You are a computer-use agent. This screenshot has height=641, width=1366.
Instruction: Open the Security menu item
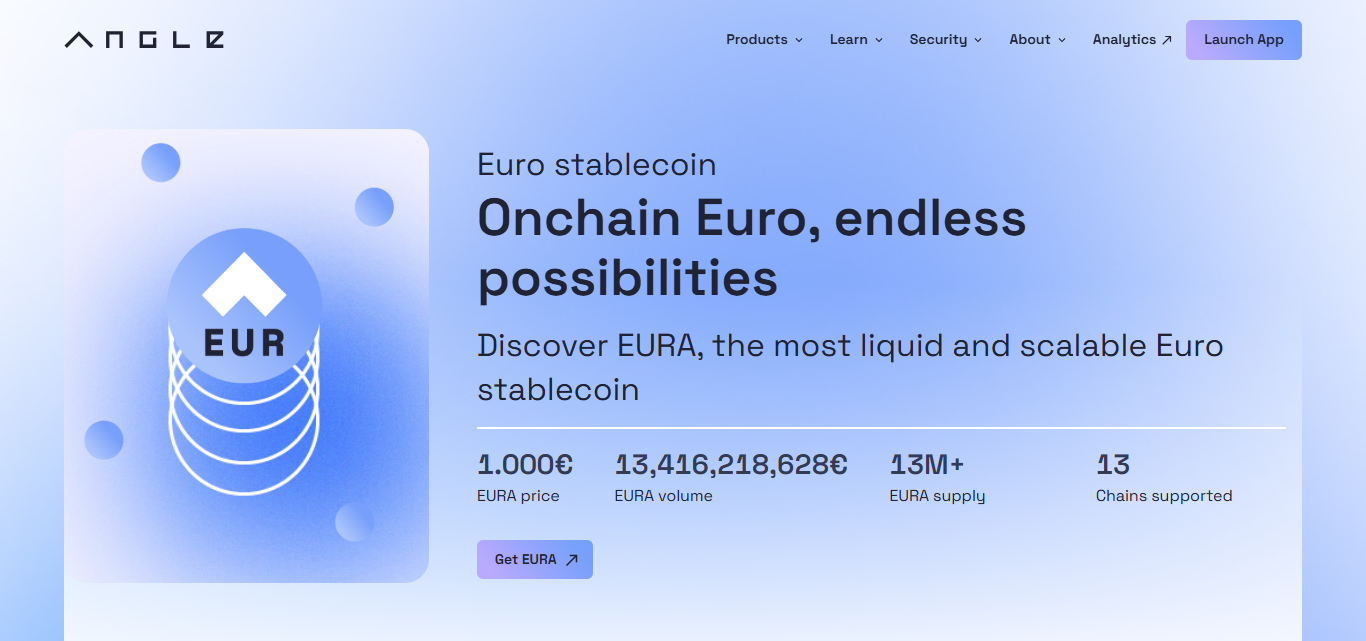(946, 40)
